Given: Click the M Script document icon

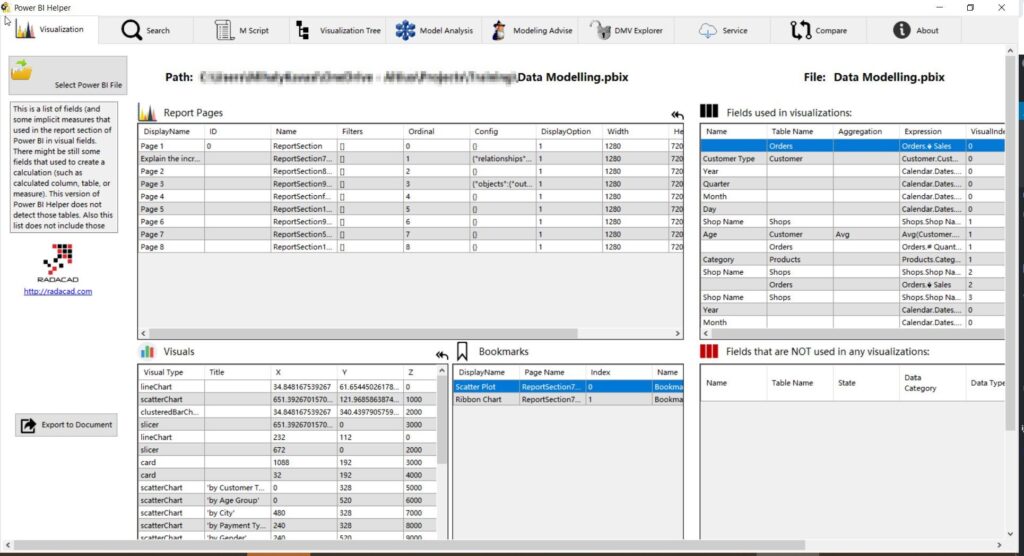Looking at the screenshot, I should pos(224,30).
